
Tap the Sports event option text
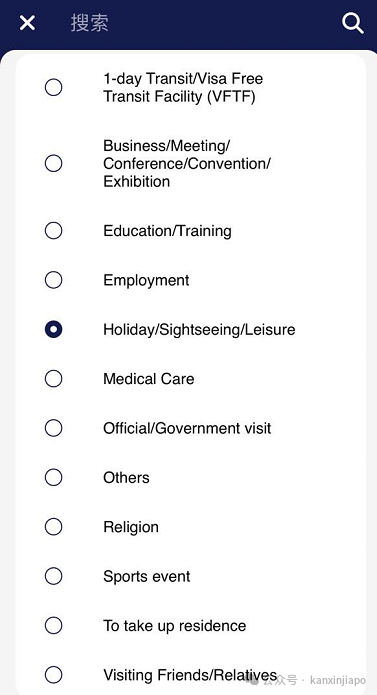(147, 577)
